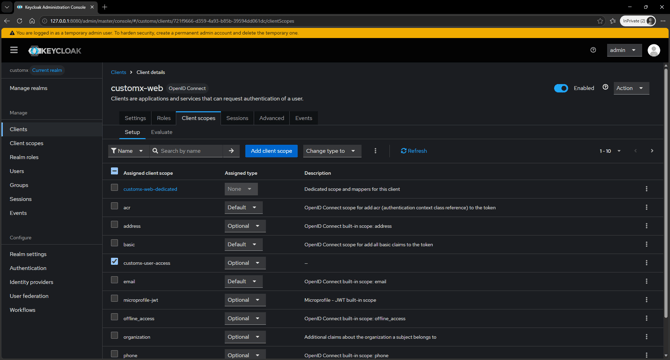The image size is (670, 360).
Task: Open Identity providers in the sidebar
Action: point(32,282)
